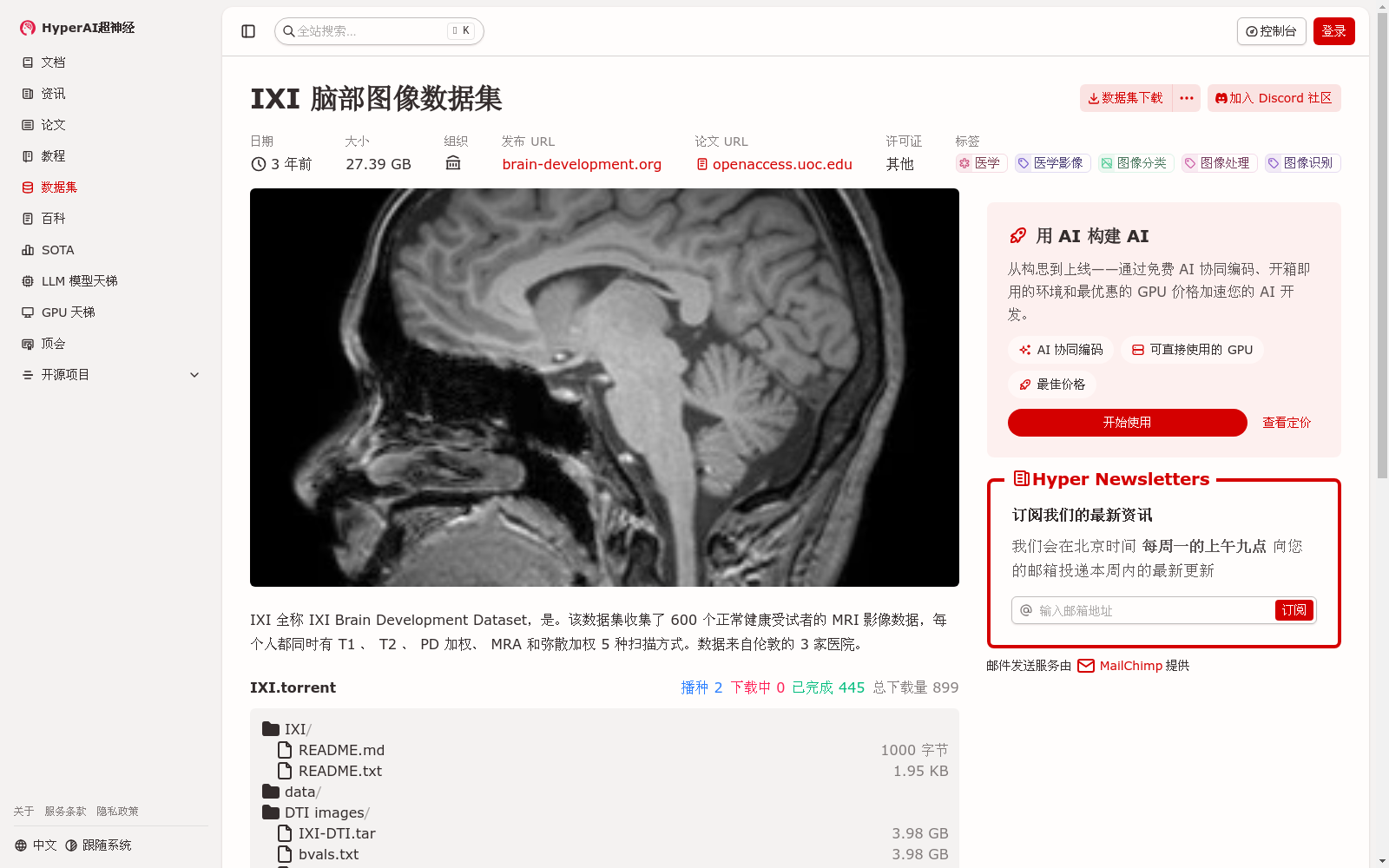Click the organization building icon
Image resolution: width=1389 pixels, height=868 pixels.
pyautogui.click(x=453, y=163)
